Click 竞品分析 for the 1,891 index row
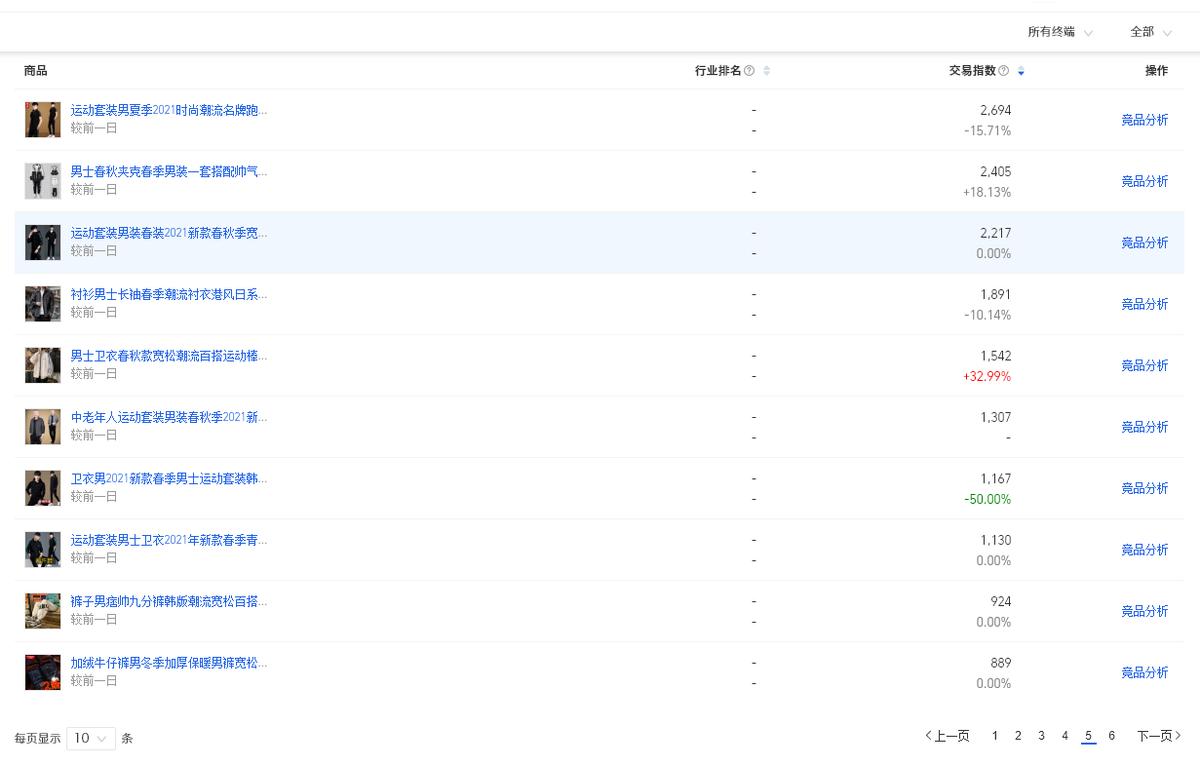Viewport: 1200px width, 757px height. [x=1144, y=304]
